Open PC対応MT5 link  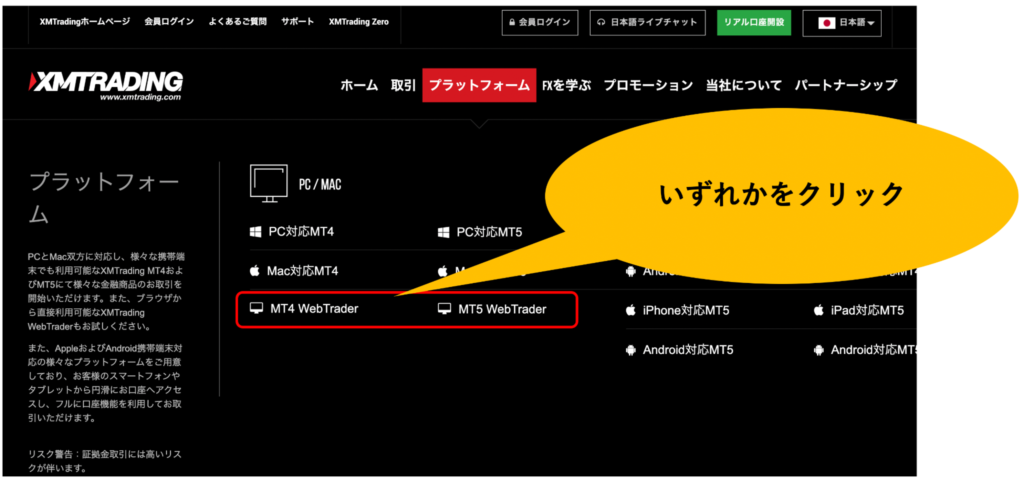pos(489,232)
